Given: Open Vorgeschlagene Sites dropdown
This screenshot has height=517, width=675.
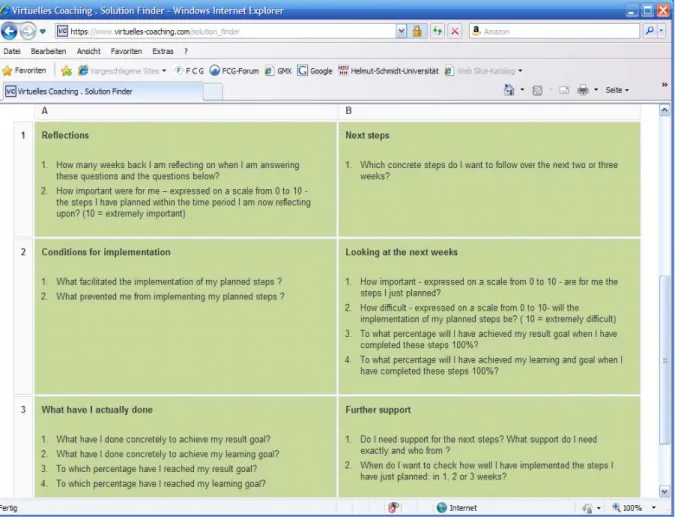Looking at the screenshot, I should pyautogui.click(x=122, y=71).
